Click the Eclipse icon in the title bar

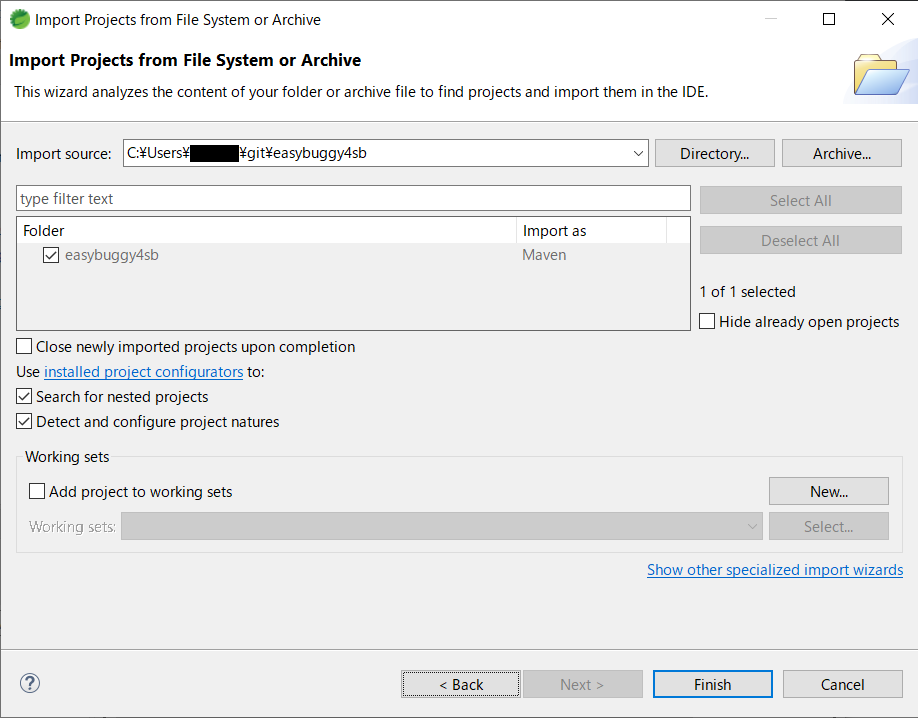19,18
